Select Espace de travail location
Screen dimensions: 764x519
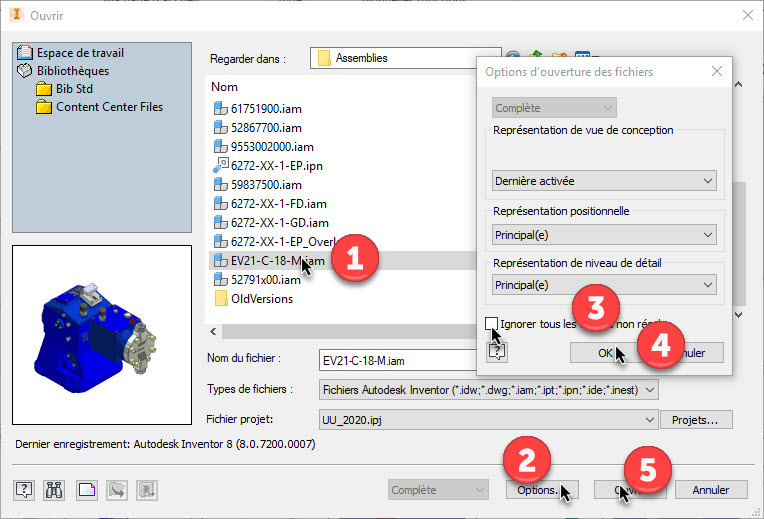point(80,53)
